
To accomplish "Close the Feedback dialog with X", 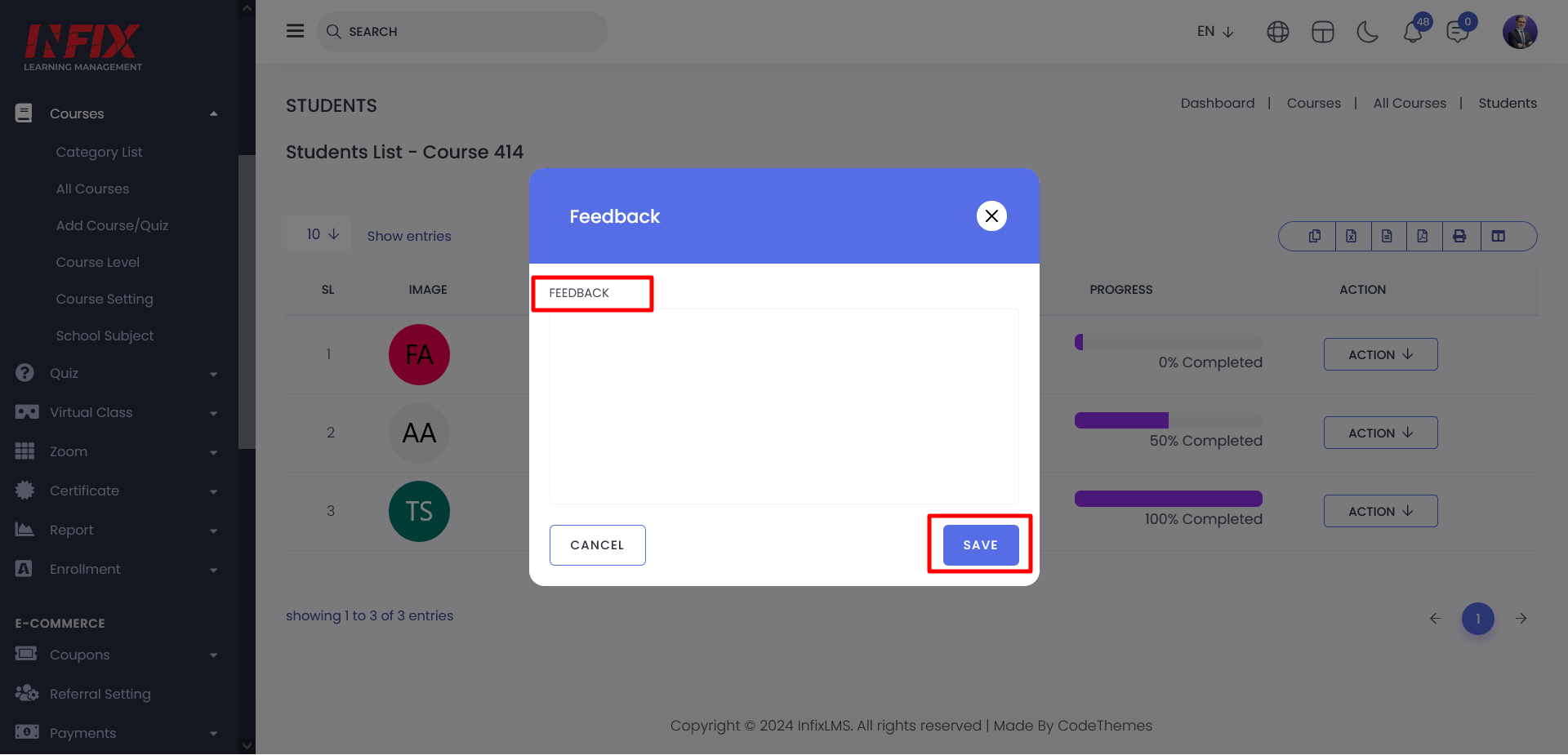I will tap(991, 216).
